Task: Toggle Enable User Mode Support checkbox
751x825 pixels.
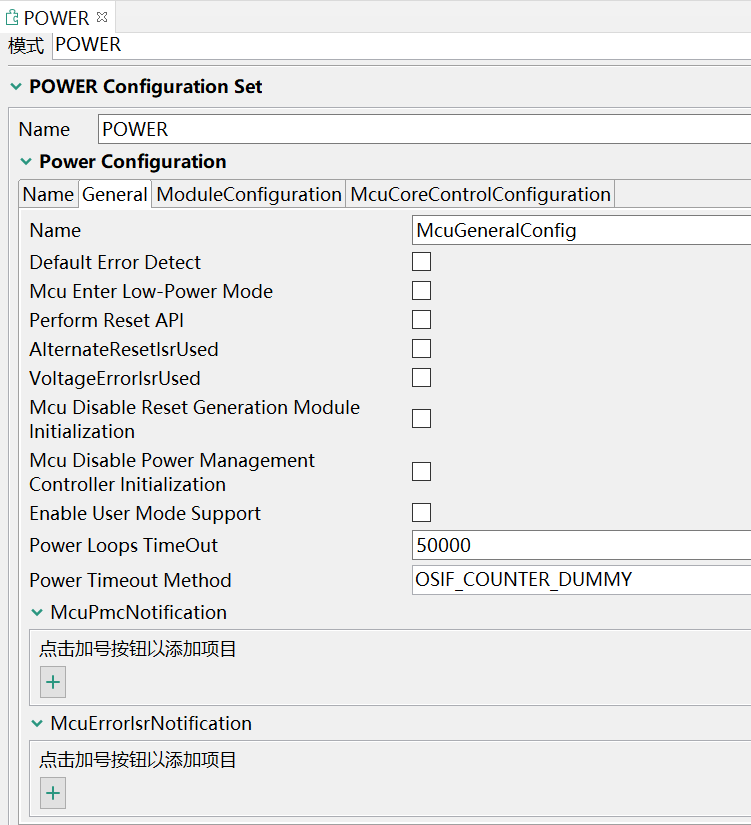Action: (422, 513)
